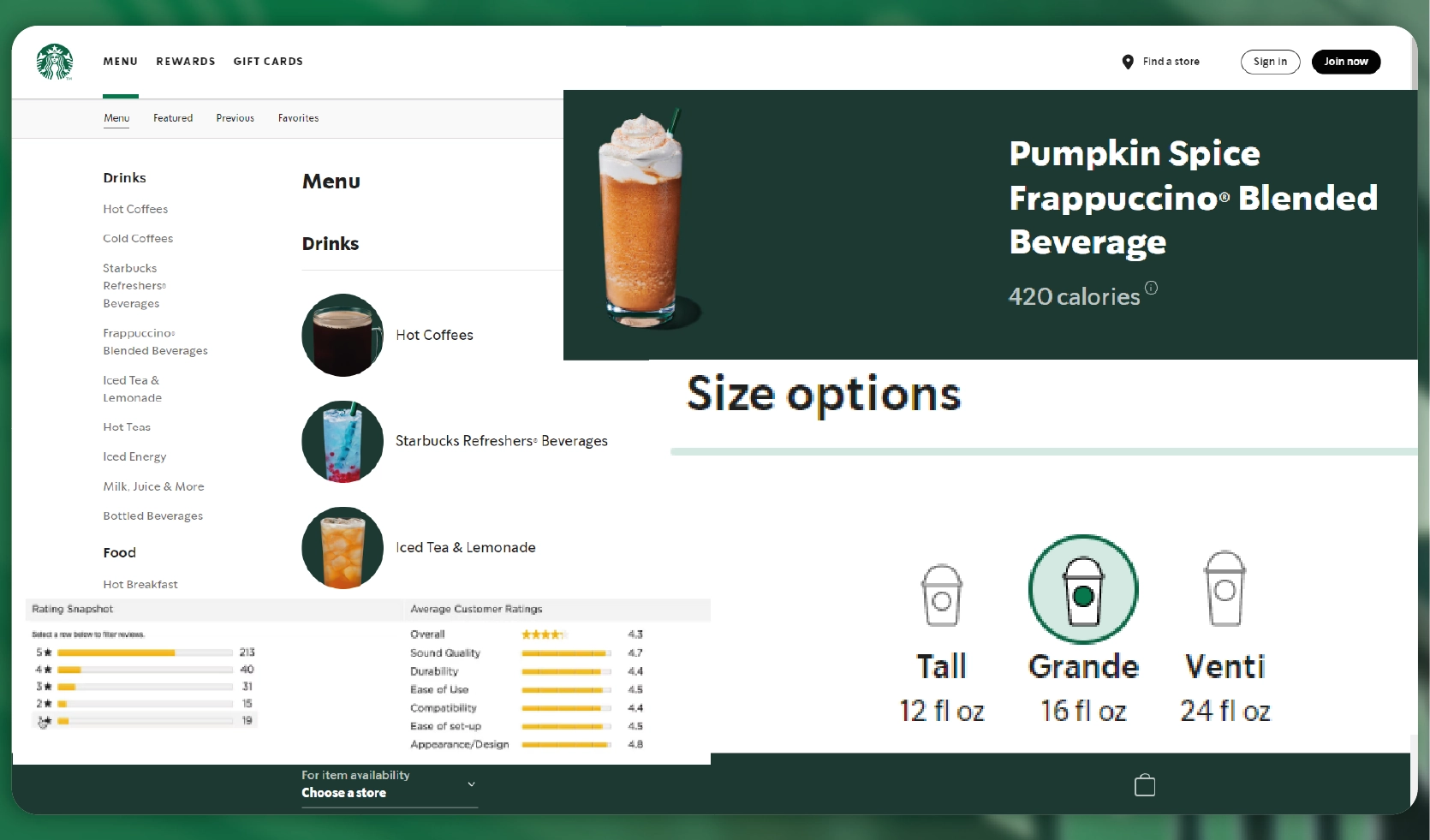Click the Sound Quality rating bar
This screenshot has height=840, width=1430.
coord(566,653)
